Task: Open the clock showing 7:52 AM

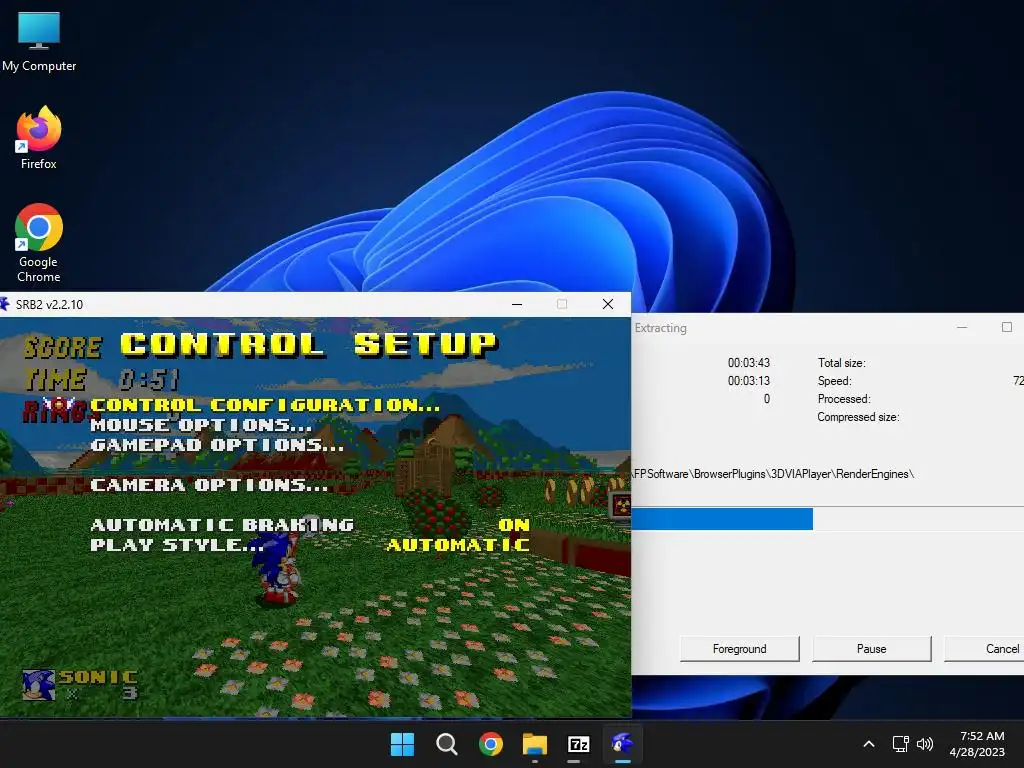Action: (977, 744)
